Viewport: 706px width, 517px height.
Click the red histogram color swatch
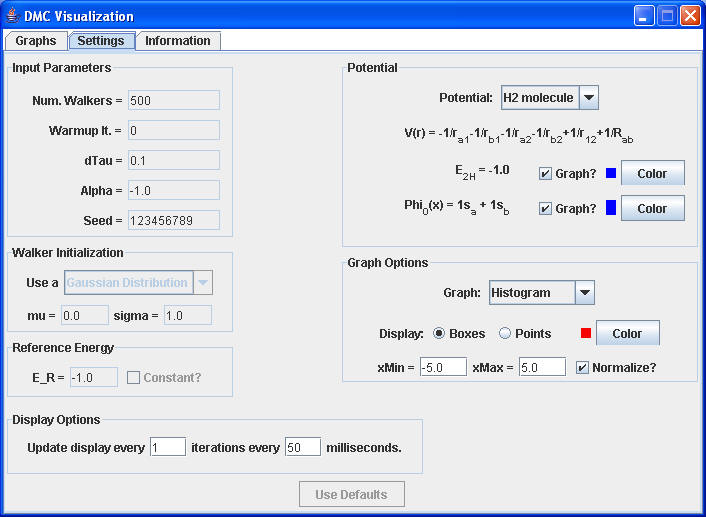pos(587,333)
